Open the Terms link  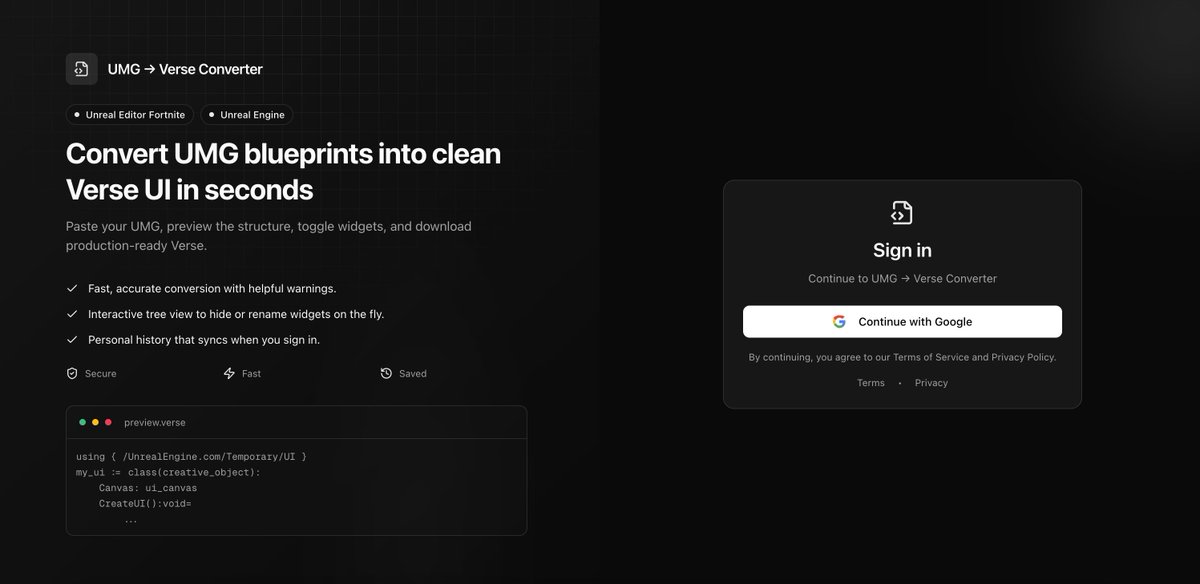pyautogui.click(x=871, y=383)
